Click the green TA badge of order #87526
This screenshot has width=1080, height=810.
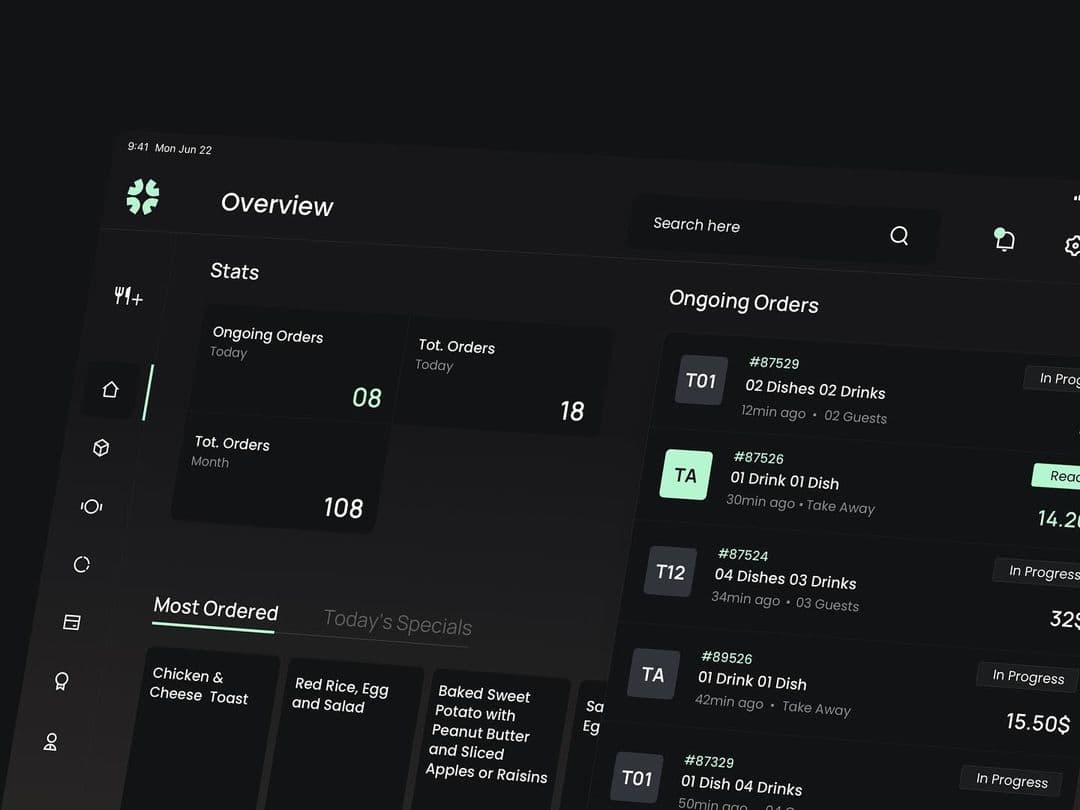click(686, 475)
